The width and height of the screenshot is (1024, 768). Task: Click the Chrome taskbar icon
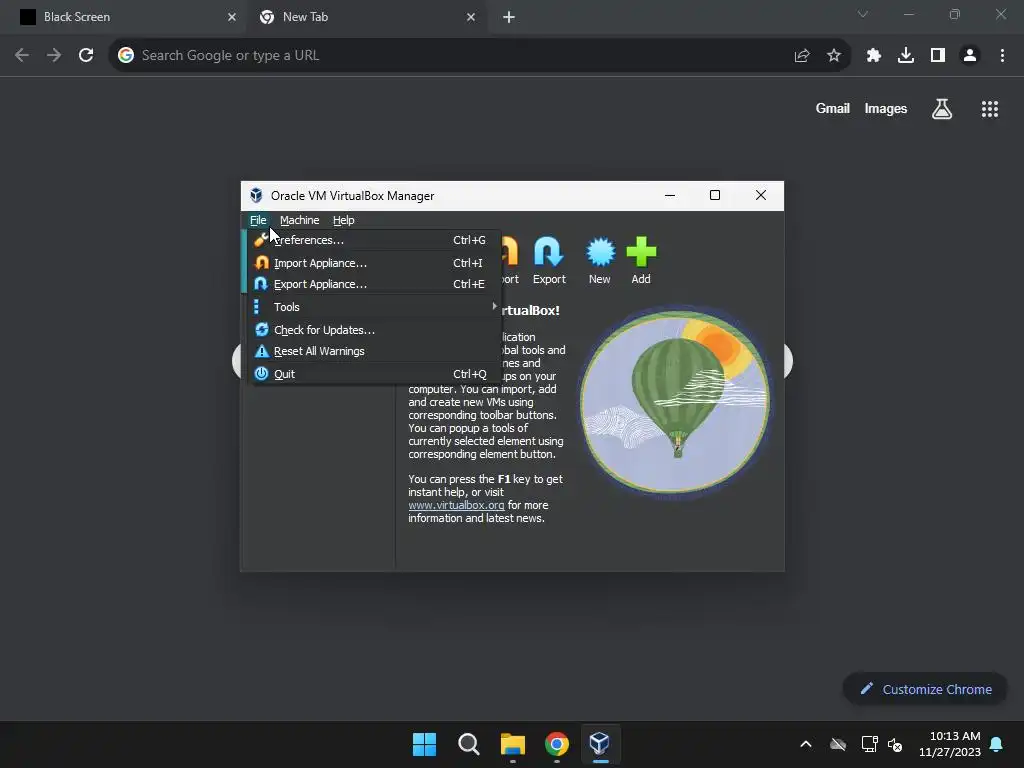(x=556, y=744)
